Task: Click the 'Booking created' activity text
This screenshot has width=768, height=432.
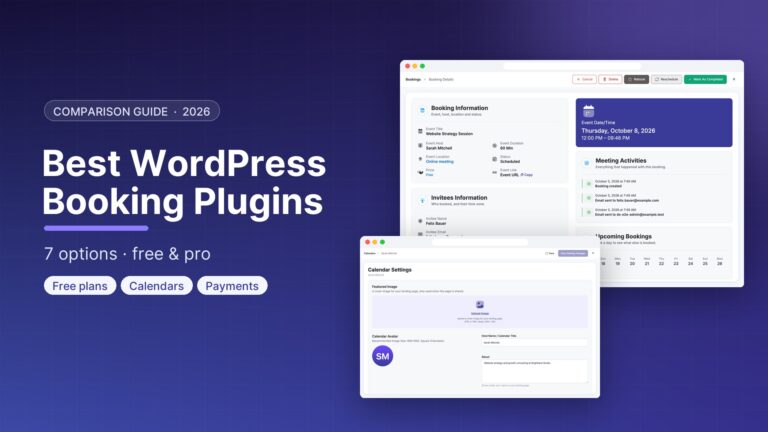Action: click(608, 186)
